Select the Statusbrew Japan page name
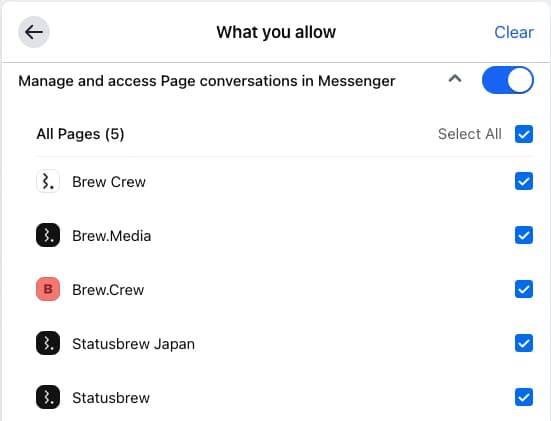551x421 pixels. click(x=133, y=344)
